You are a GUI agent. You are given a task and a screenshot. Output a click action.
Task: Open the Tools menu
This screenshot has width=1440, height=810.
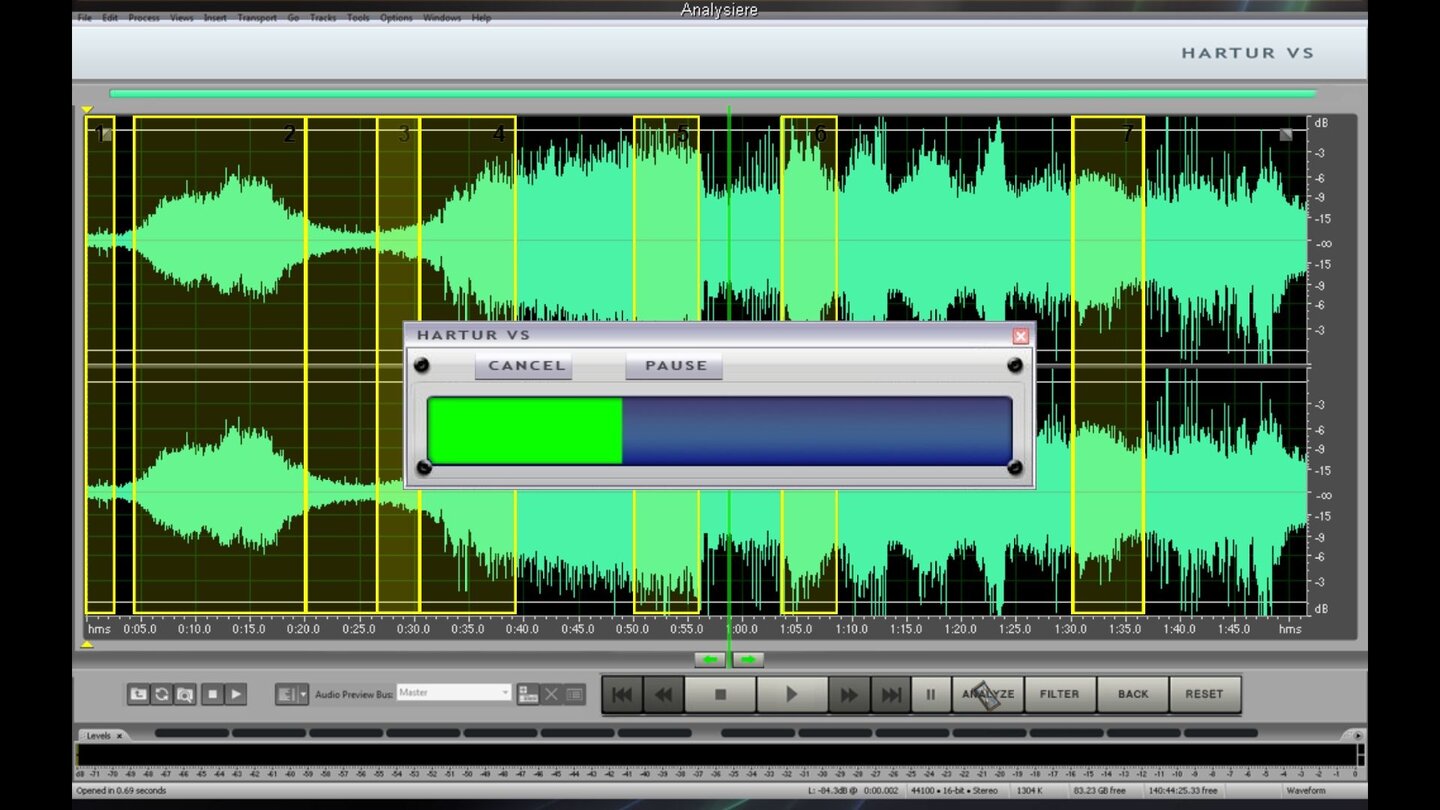pyautogui.click(x=358, y=18)
